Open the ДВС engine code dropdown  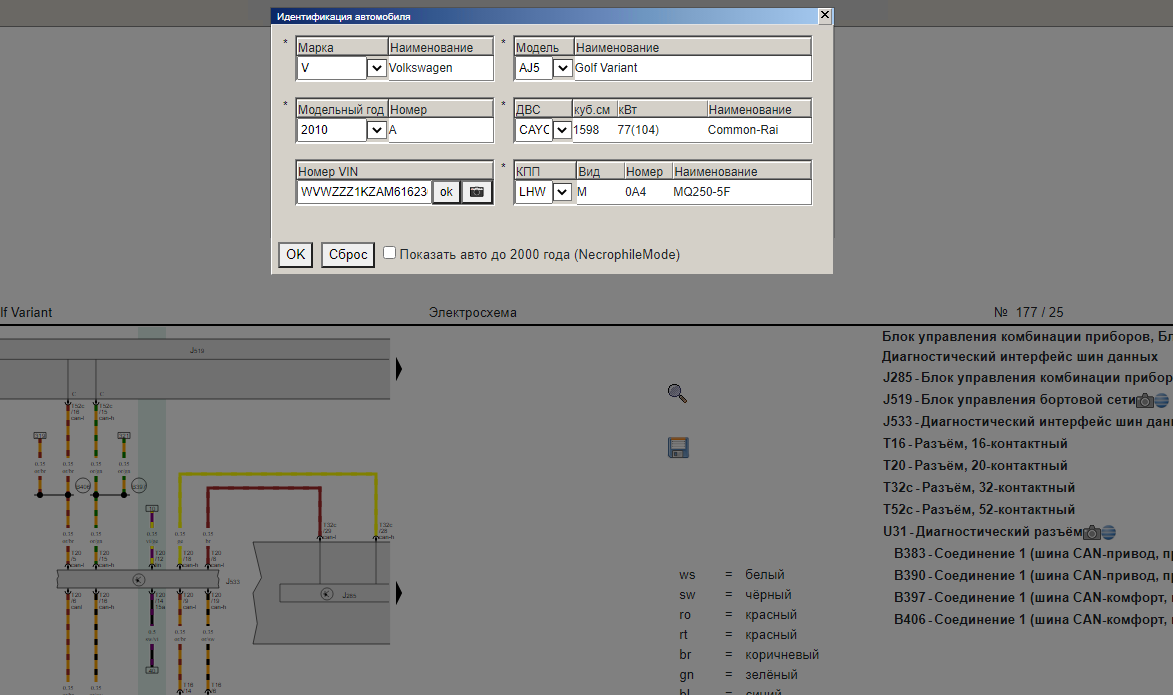562,130
